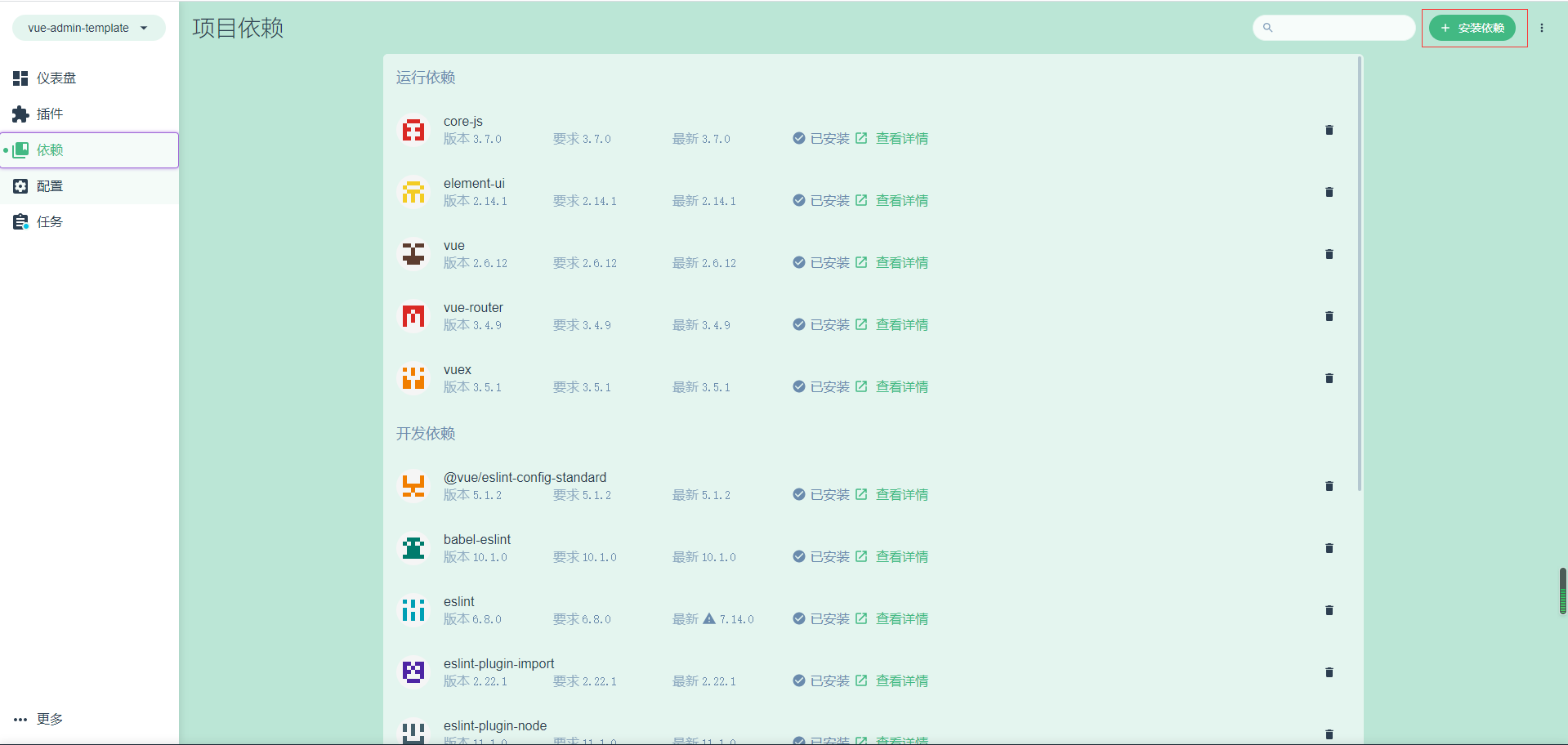Viewport: 1568px width, 745px height.
Task: Click the external link icon for core-js
Action: click(x=861, y=138)
